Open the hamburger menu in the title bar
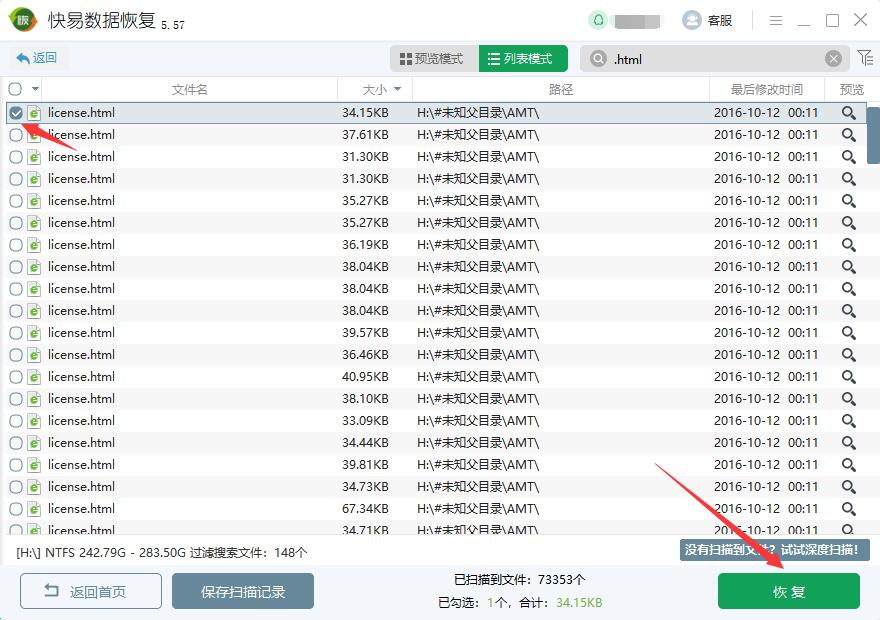Viewport: 880px width, 620px height. (x=776, y=21)
